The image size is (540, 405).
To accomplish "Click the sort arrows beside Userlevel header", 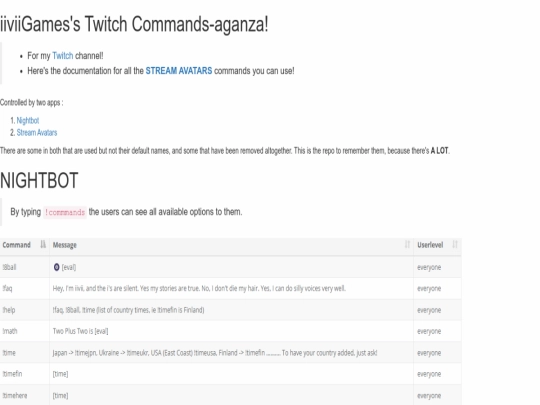I will 455,245.
